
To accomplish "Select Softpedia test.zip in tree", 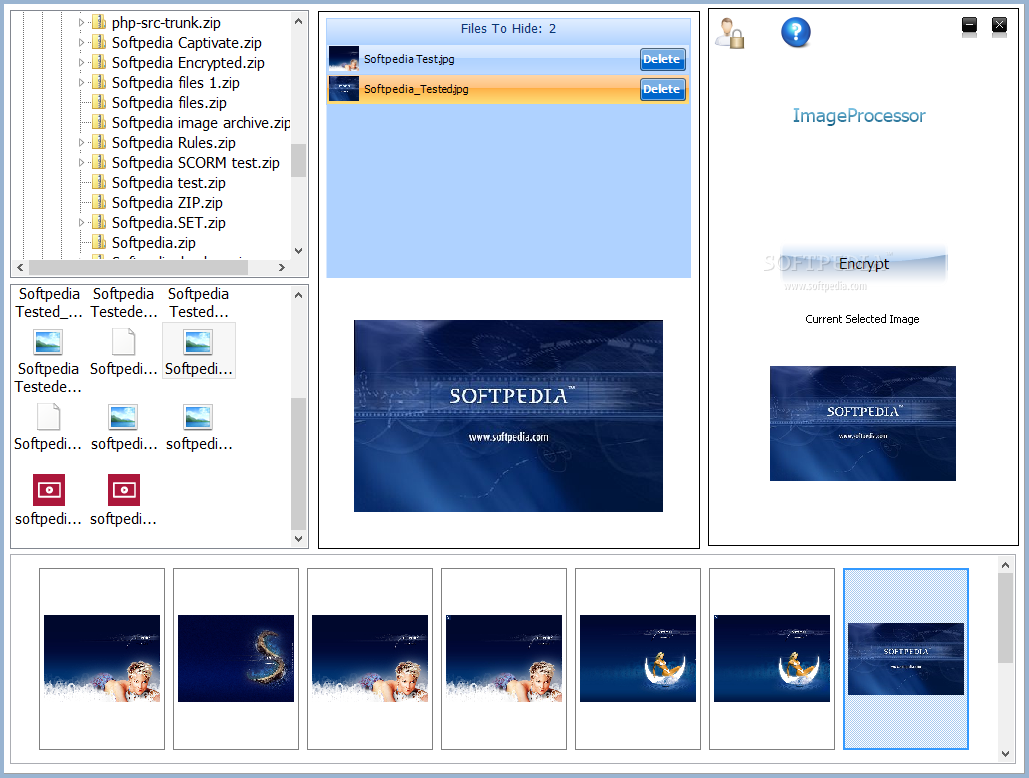I will pos(169,183).
